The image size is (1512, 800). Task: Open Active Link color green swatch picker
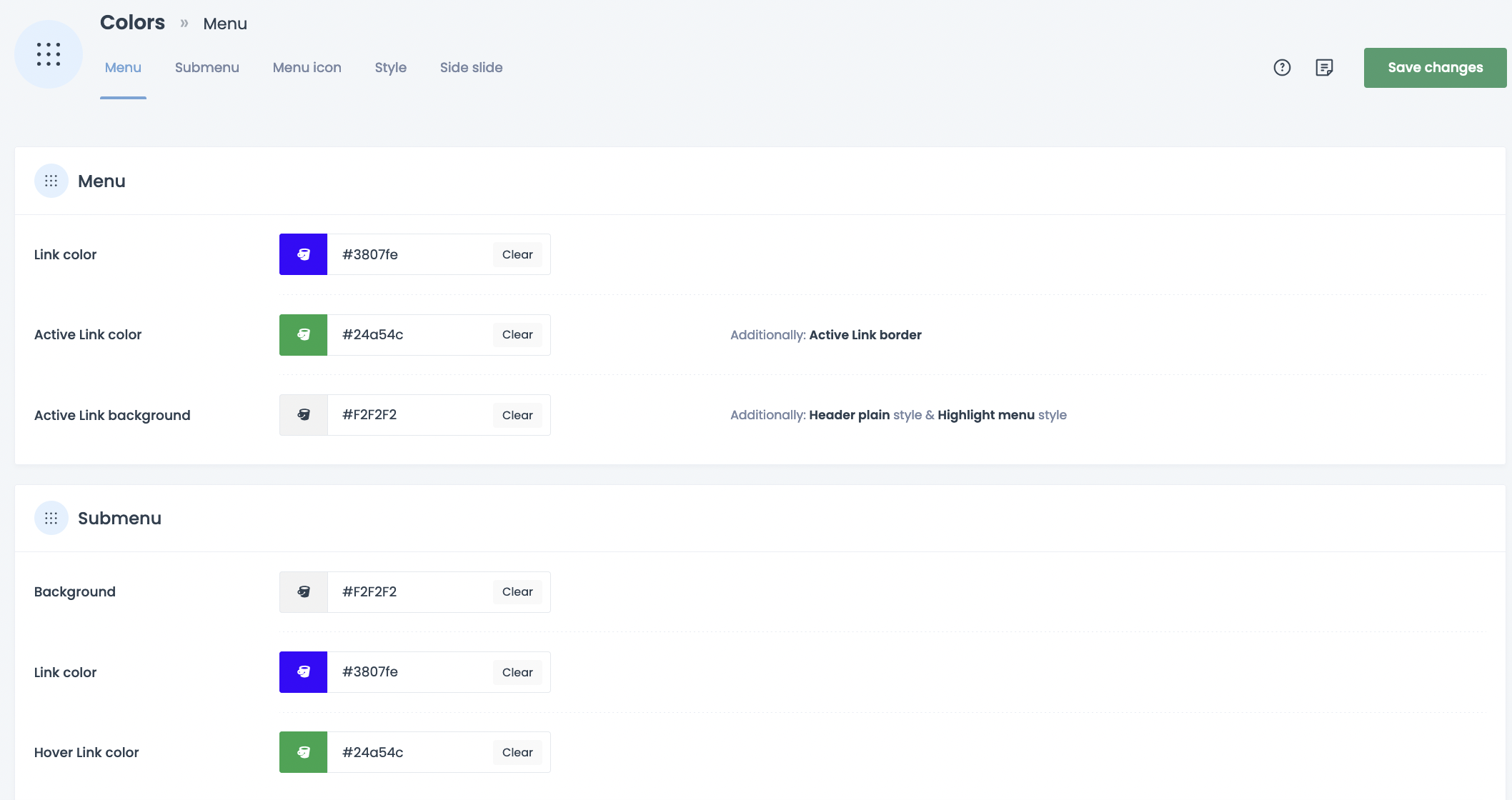pyautogui.click(x=304, y=334)
